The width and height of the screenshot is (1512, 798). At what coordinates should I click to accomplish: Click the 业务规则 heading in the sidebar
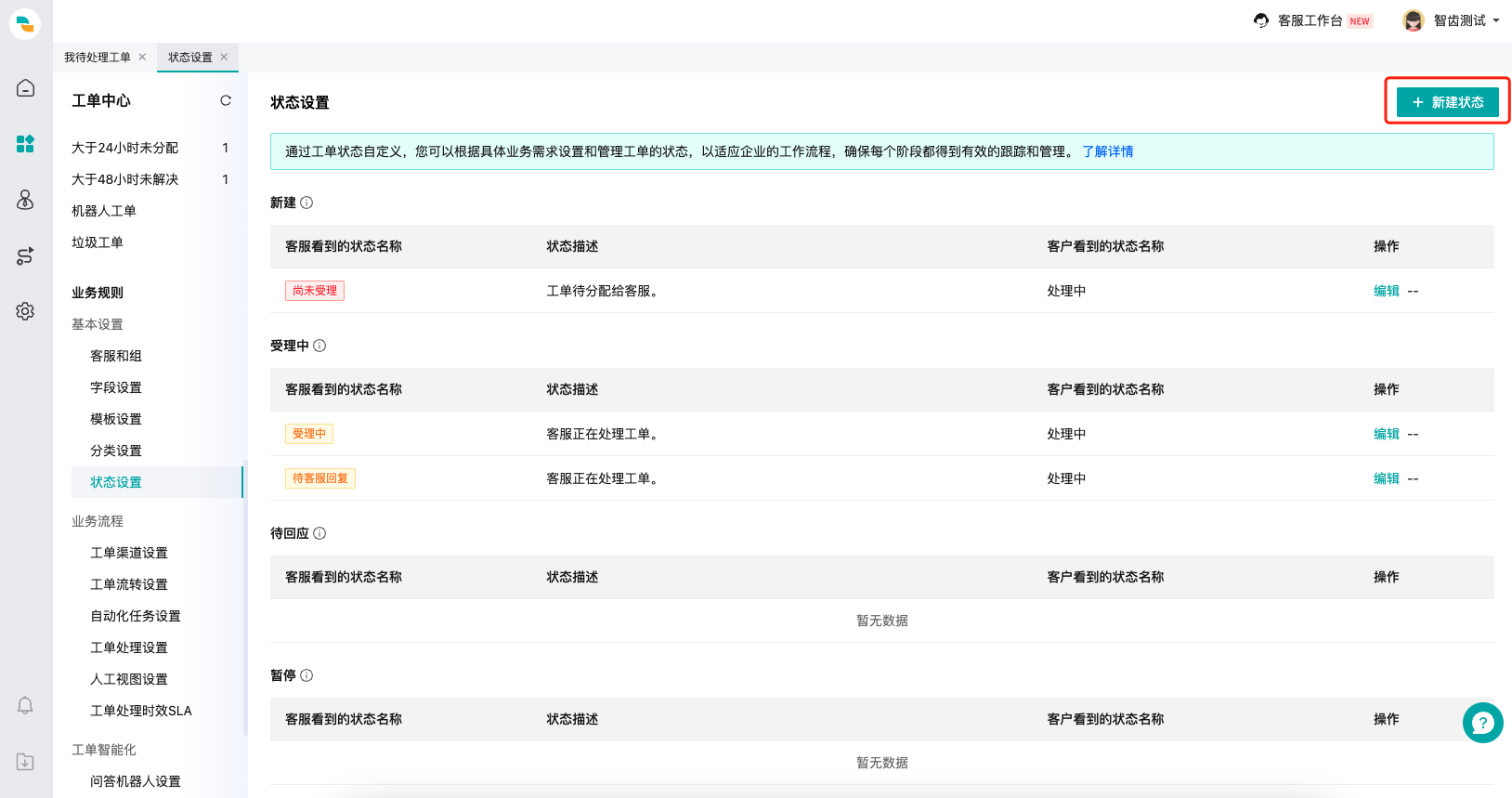pos(98,293)
